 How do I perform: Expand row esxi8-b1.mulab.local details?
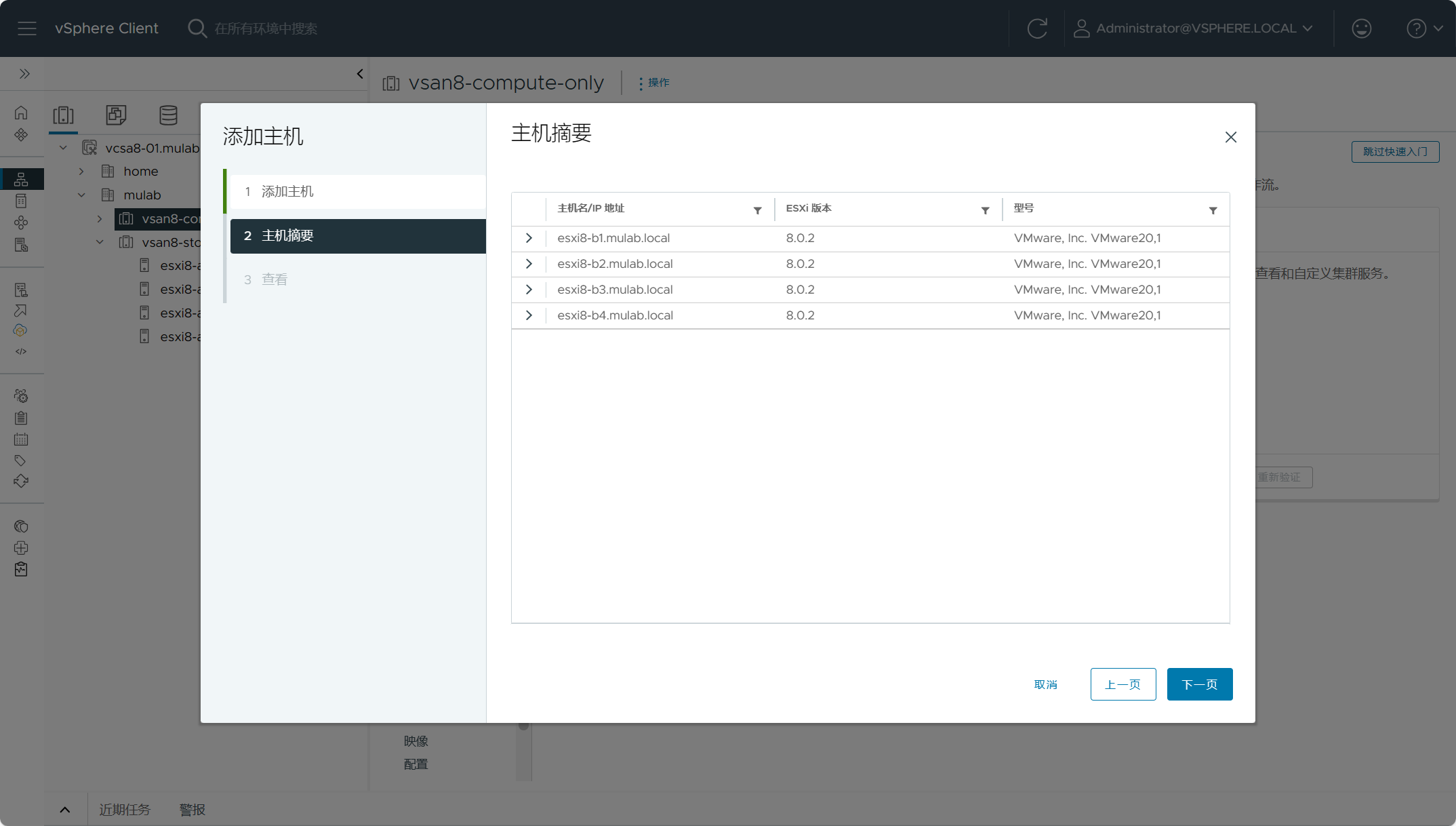click(529, 239)
